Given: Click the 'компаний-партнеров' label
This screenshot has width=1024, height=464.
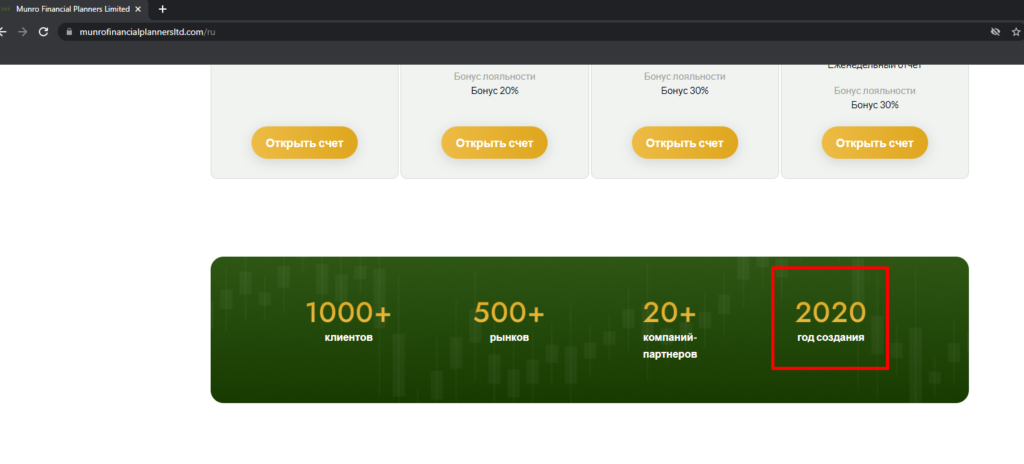Looking at the screenshot, I should 670,346.
